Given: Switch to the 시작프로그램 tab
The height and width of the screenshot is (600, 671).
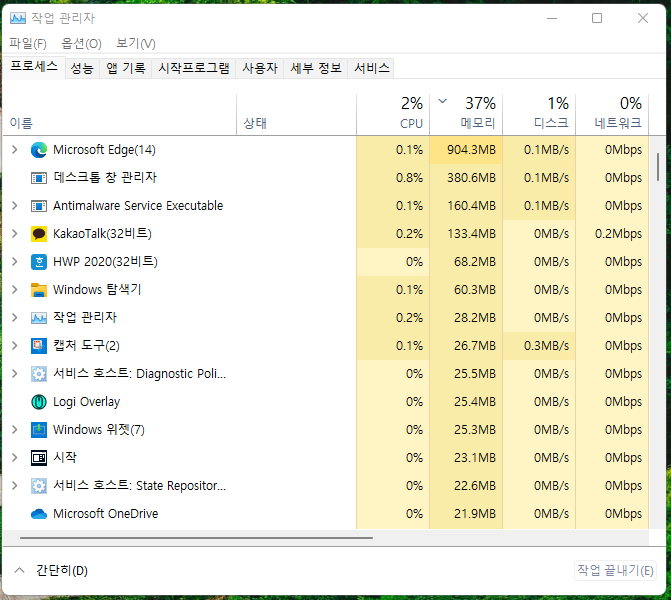Looking at the screenshot, I should [194, 68].
